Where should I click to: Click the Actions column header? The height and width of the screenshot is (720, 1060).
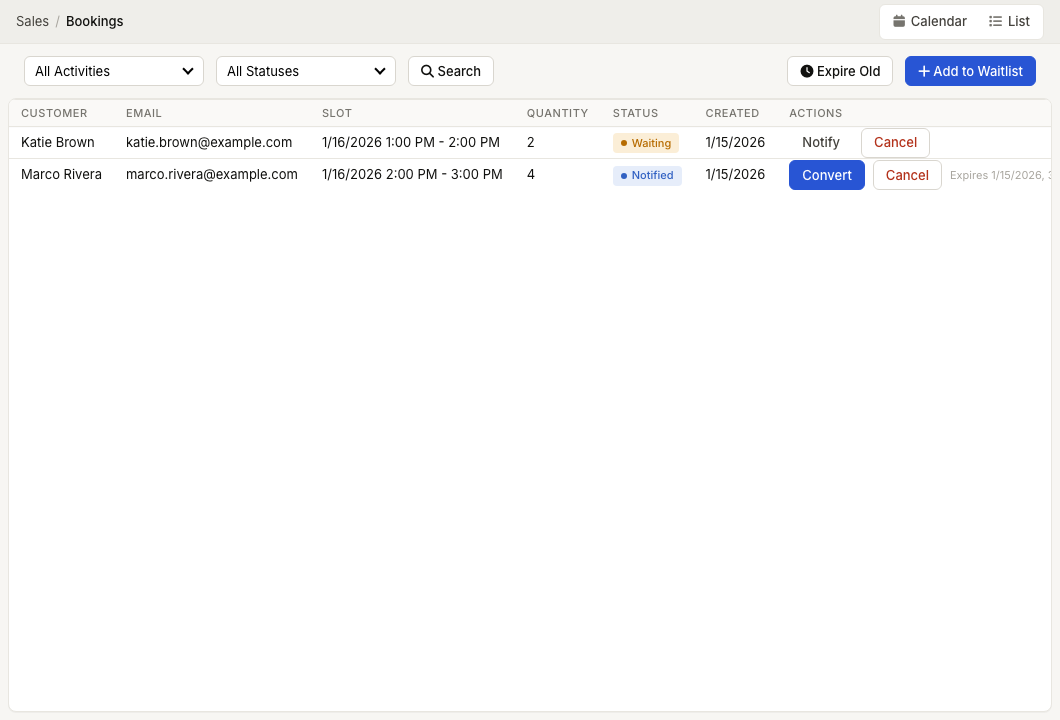[x=815, y=114]
